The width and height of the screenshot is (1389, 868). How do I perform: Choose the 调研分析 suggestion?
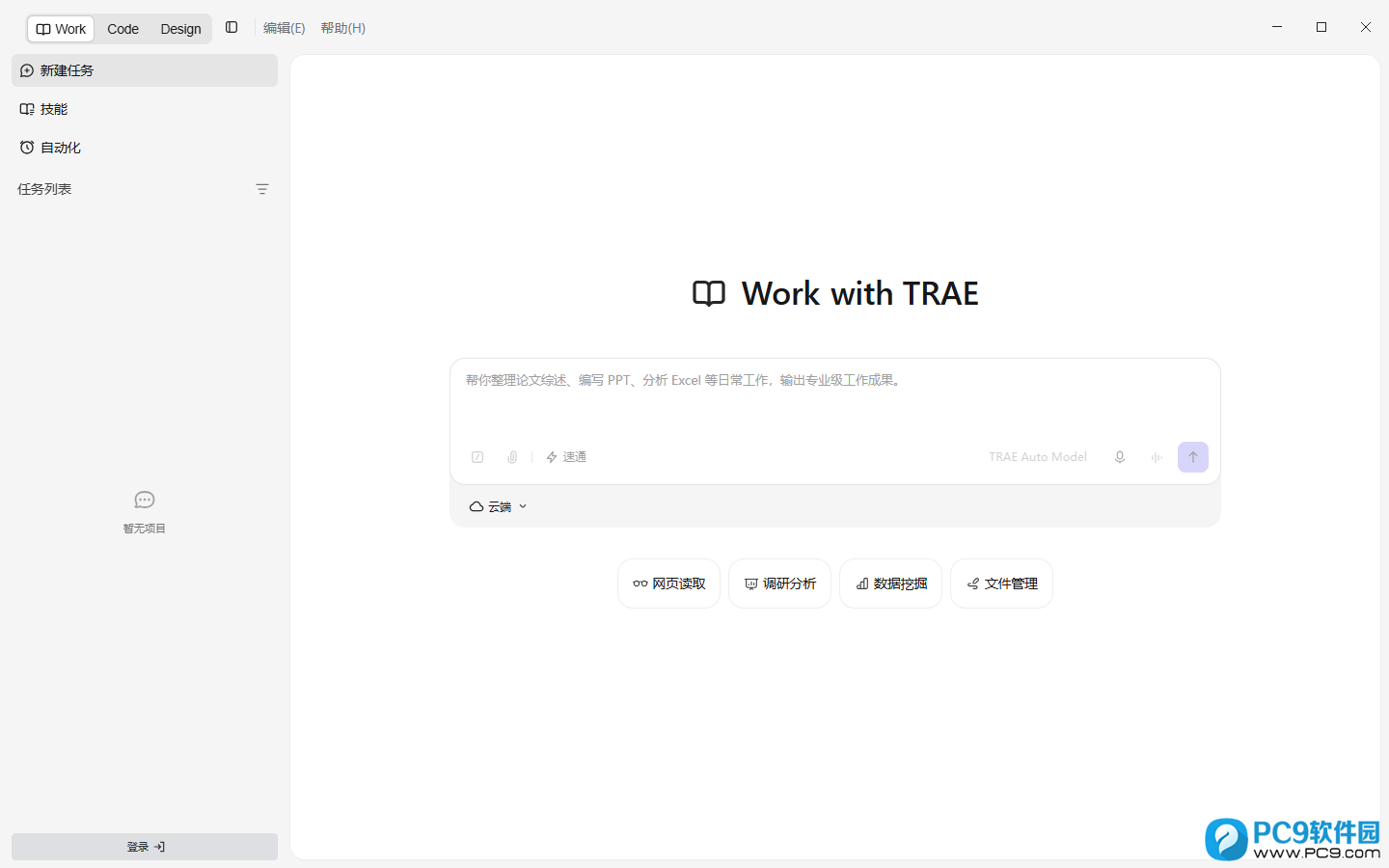779,583
